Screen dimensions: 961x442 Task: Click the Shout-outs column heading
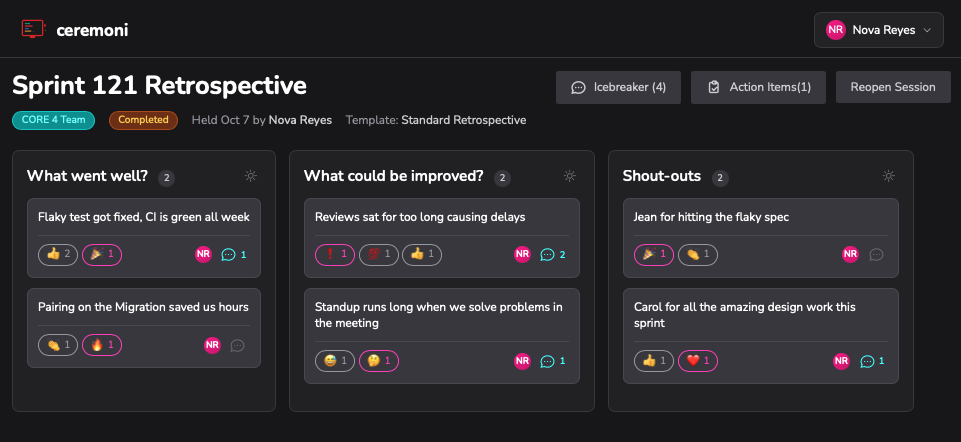coord(662,177)
